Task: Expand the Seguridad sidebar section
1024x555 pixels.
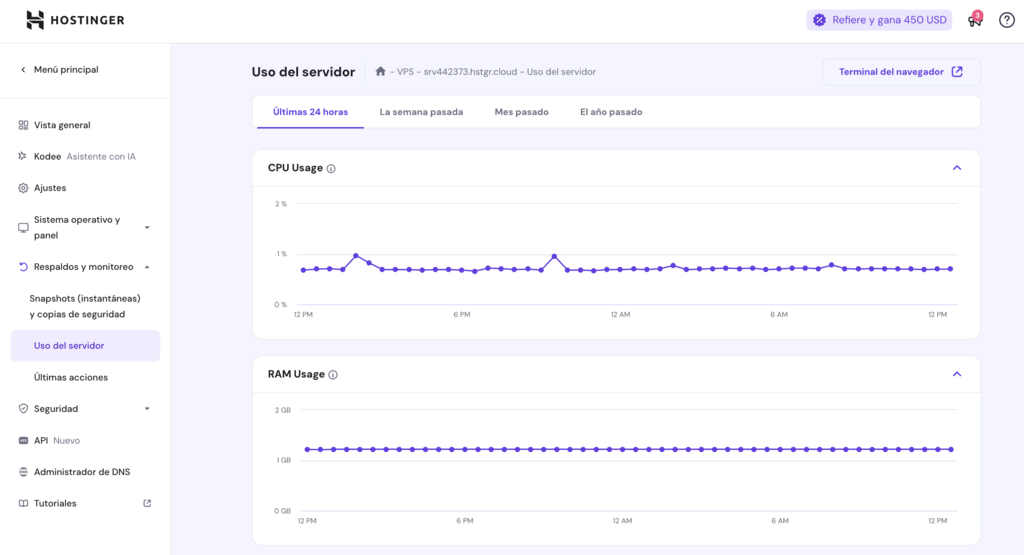Action: pos(147,409)
